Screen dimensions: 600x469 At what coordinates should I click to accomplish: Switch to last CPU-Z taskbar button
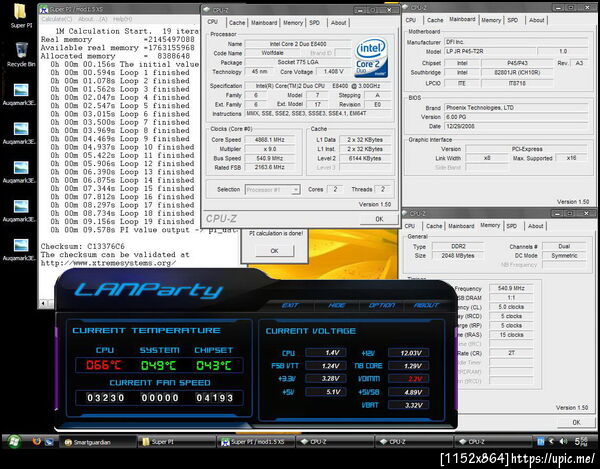[494, 442]
